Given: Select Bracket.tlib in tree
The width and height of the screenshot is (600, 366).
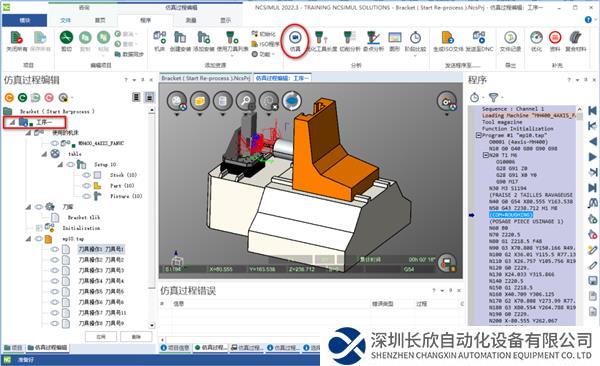Looking at the screenshot, I should click(84, 217).
